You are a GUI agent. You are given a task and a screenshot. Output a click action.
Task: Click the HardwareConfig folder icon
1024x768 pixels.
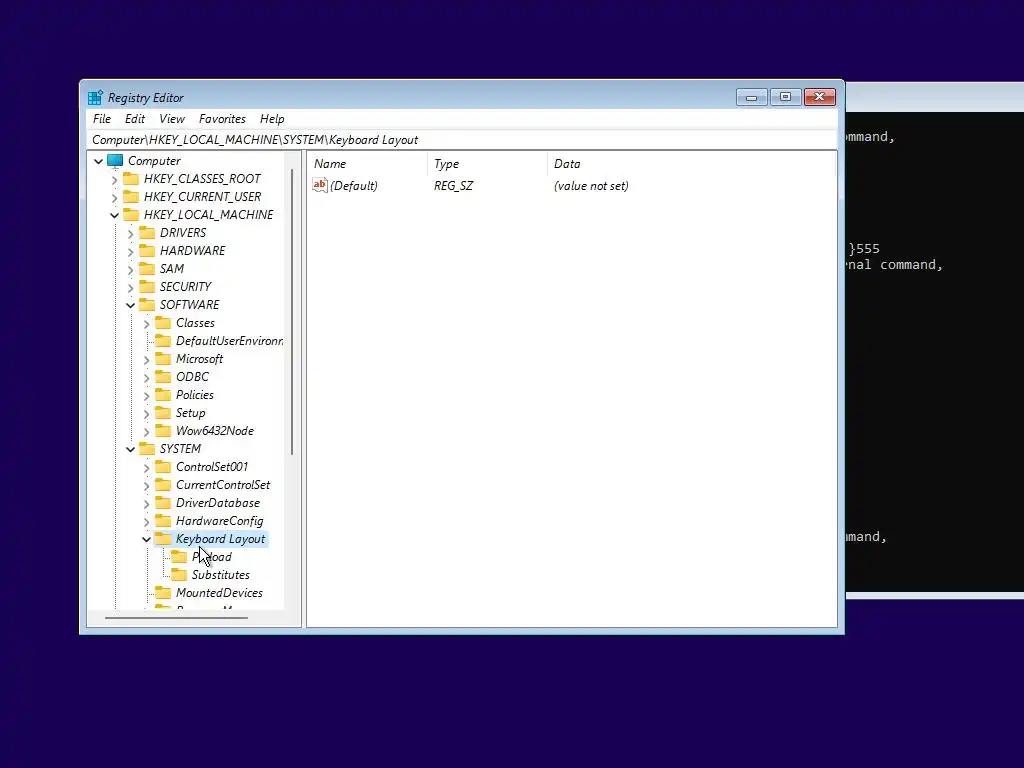[x=163, y=521]
